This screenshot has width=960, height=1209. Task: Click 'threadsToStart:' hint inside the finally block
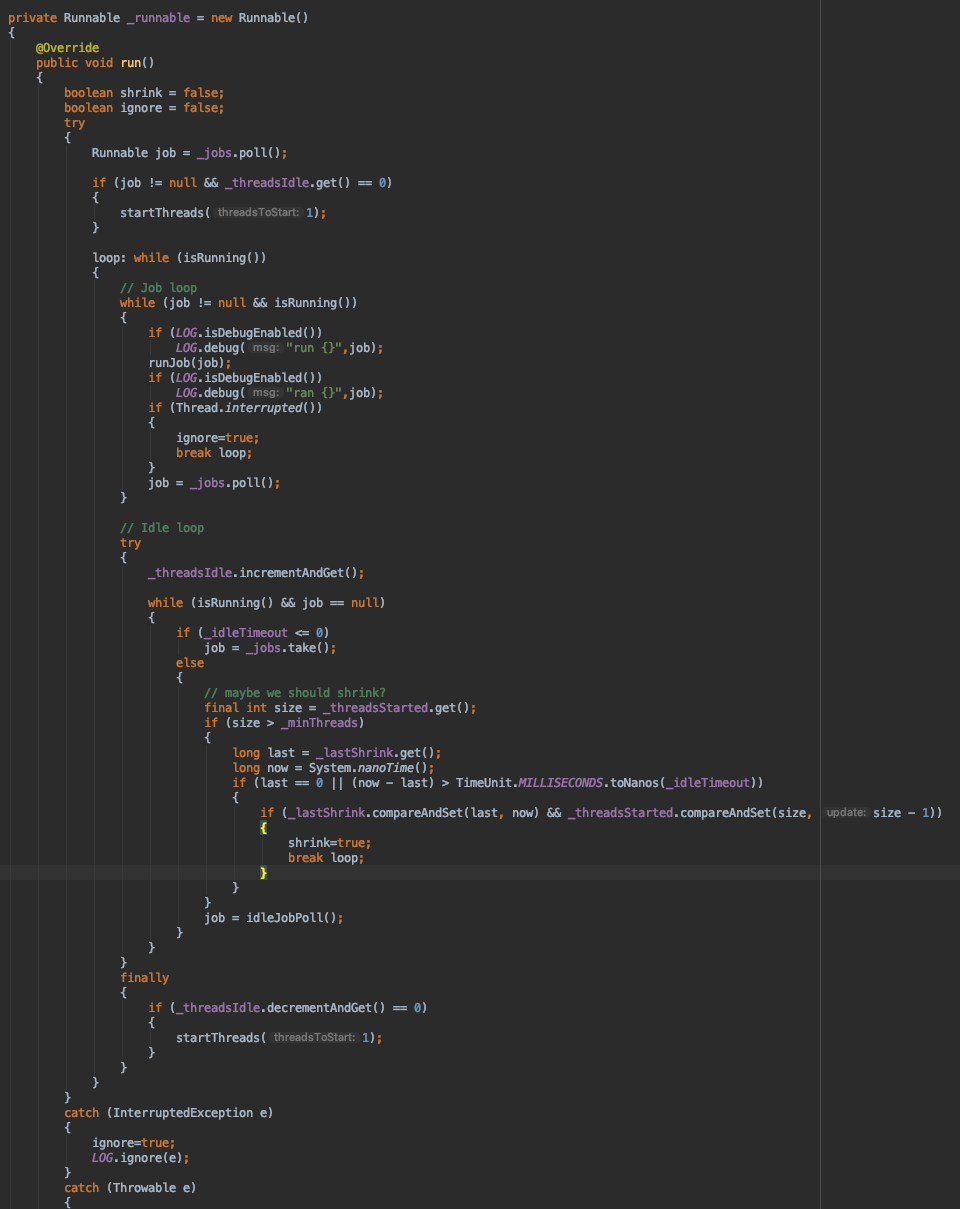315,1038
